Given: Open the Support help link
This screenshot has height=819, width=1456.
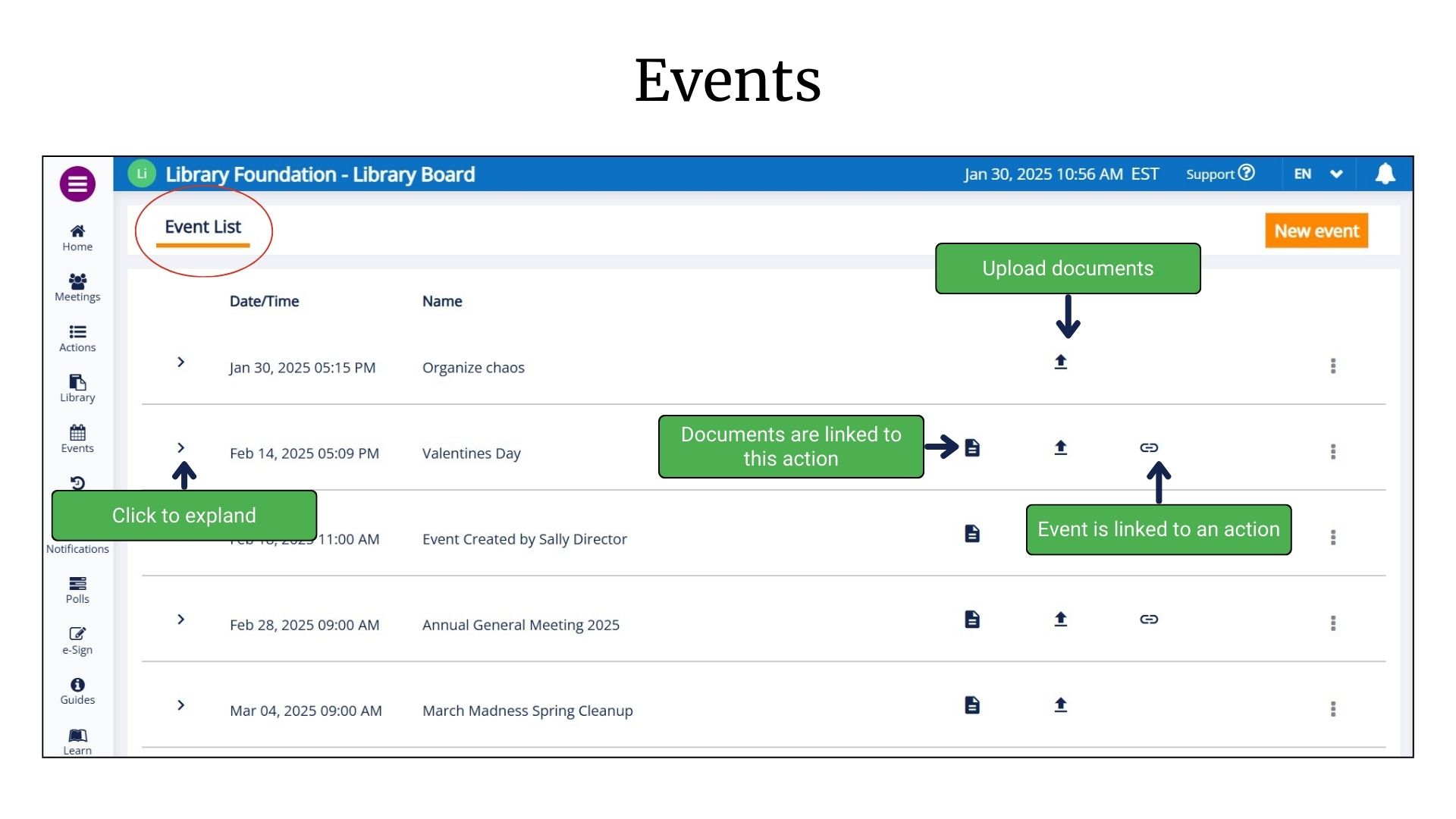Looking at the screenshot, I should tap(1219, 174).
